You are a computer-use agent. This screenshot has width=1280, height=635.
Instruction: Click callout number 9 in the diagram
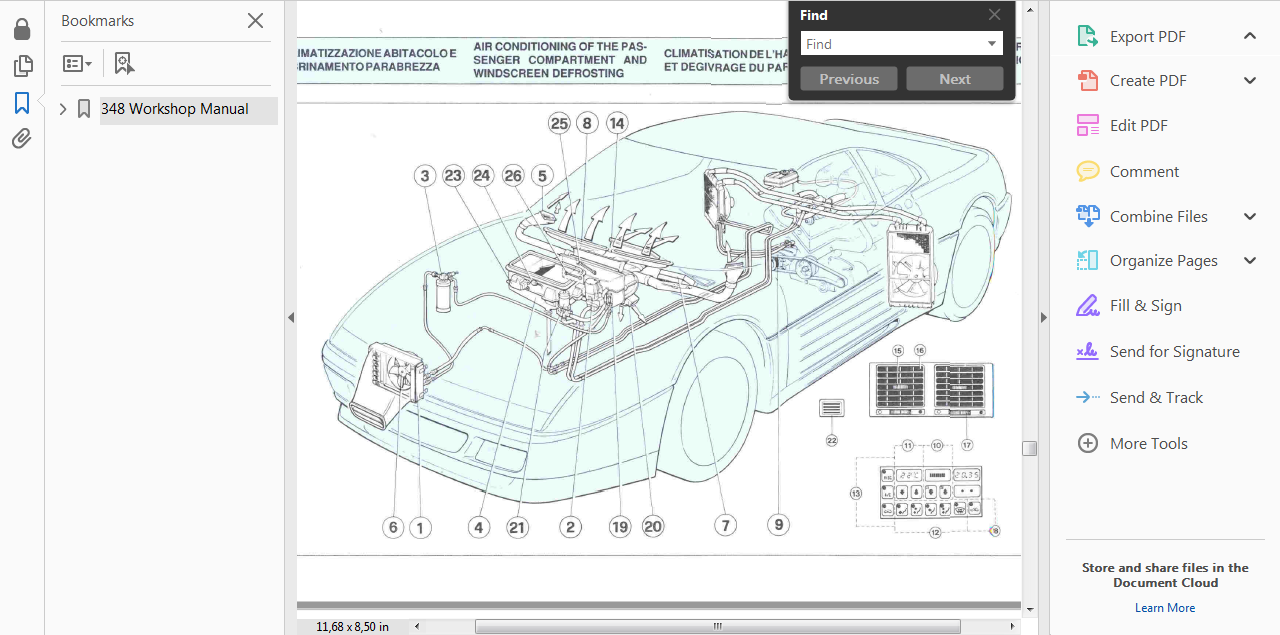pos(779,524)
